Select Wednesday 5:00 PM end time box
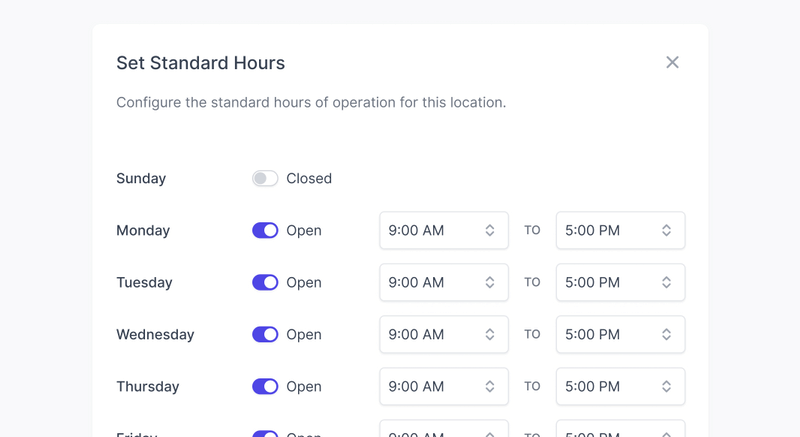The image size is (800, 437). [x=620, y=334]
